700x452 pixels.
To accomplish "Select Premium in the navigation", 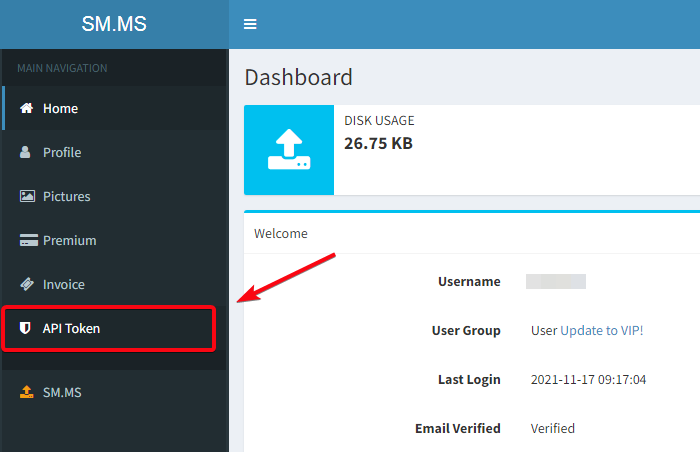I will tap(115, 240).
